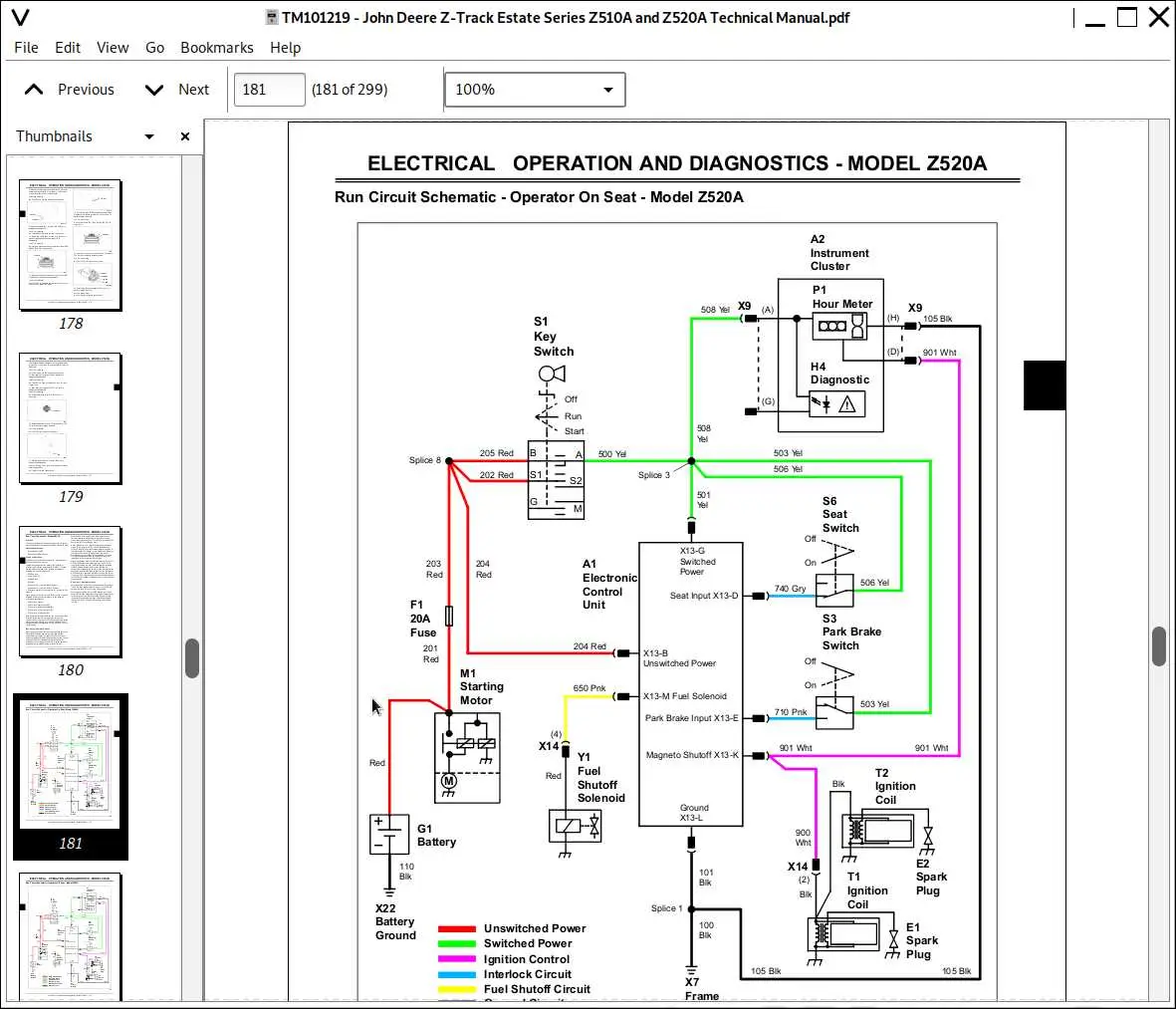Click the 'Splice 1' label
This screenshot has width=1176, height=1009.
667,908
